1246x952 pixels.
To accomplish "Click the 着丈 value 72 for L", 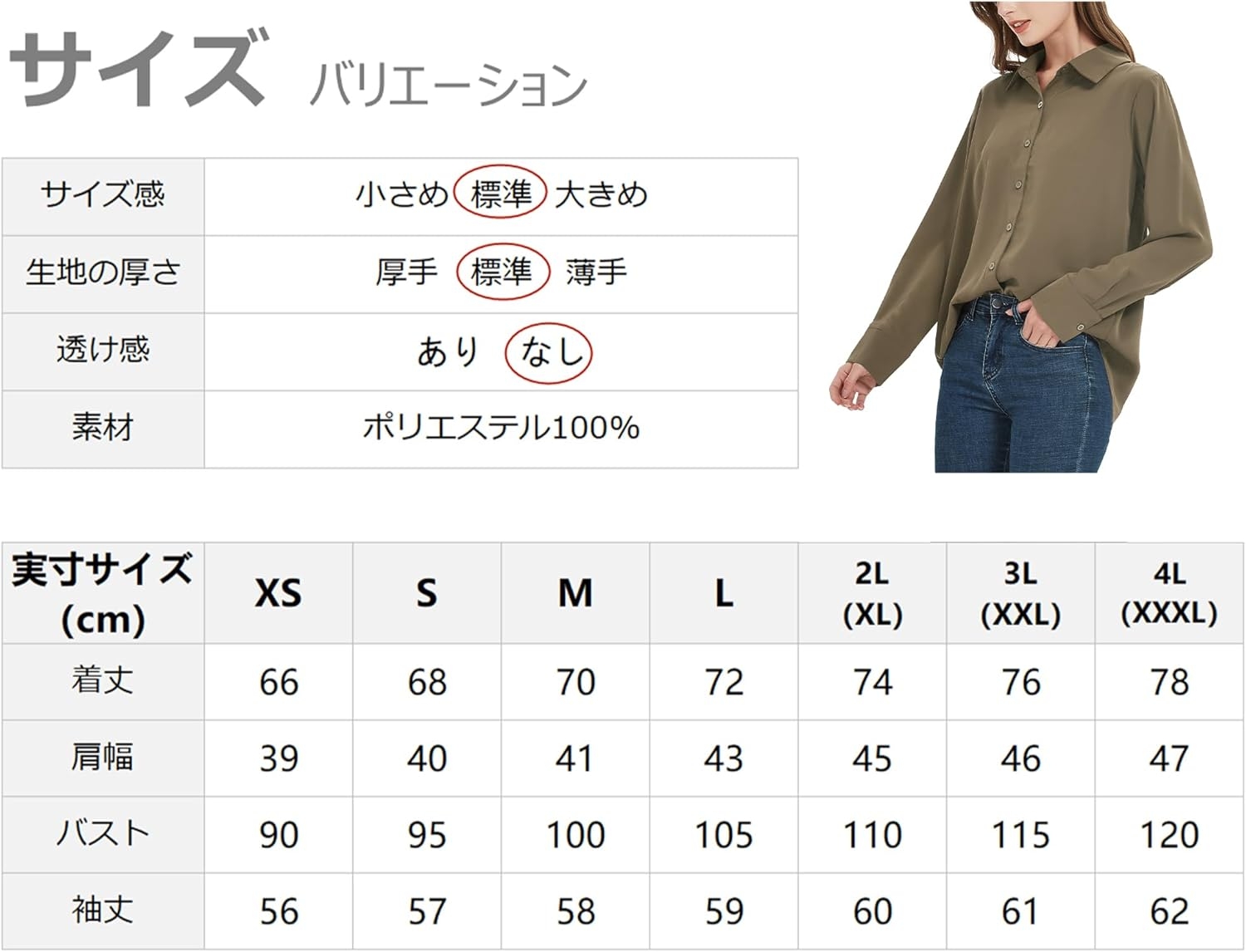I will point(724,683).
